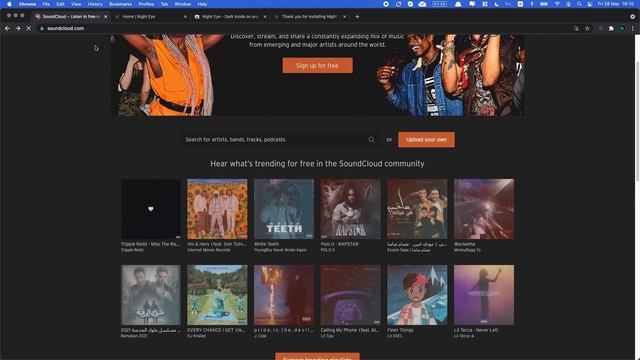
Task: Open the White Teeth album cover
Action: tap(284, 209)
